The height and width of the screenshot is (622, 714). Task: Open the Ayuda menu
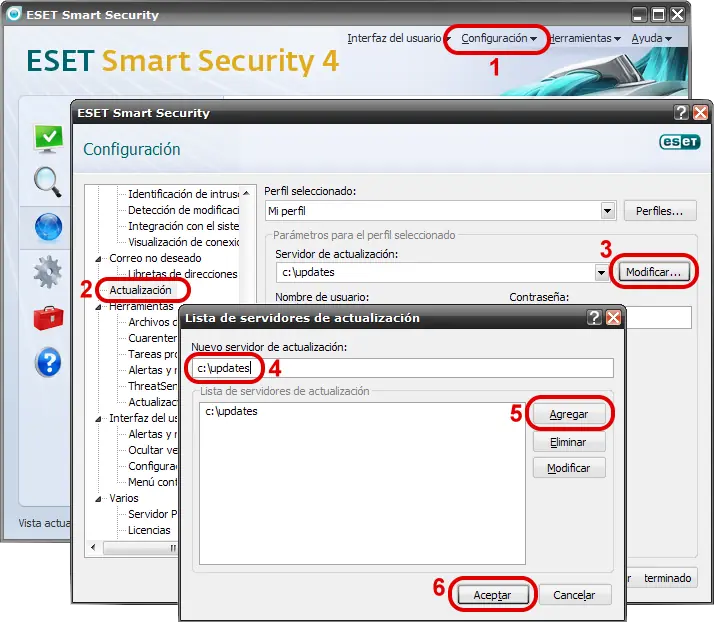click(651, 38)
